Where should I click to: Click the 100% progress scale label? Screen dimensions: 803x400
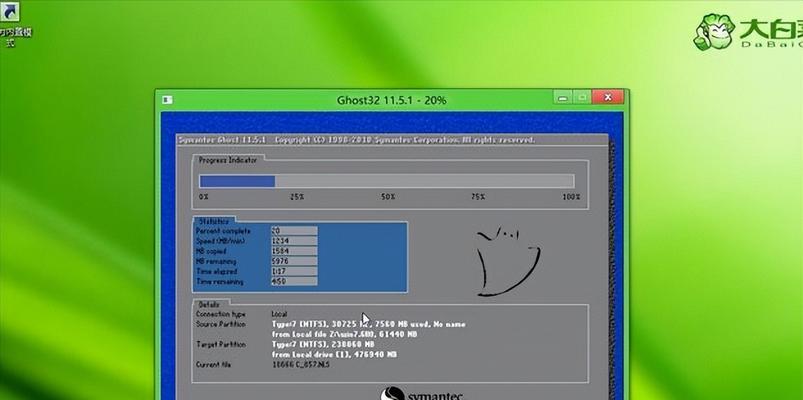coord(571,197)
